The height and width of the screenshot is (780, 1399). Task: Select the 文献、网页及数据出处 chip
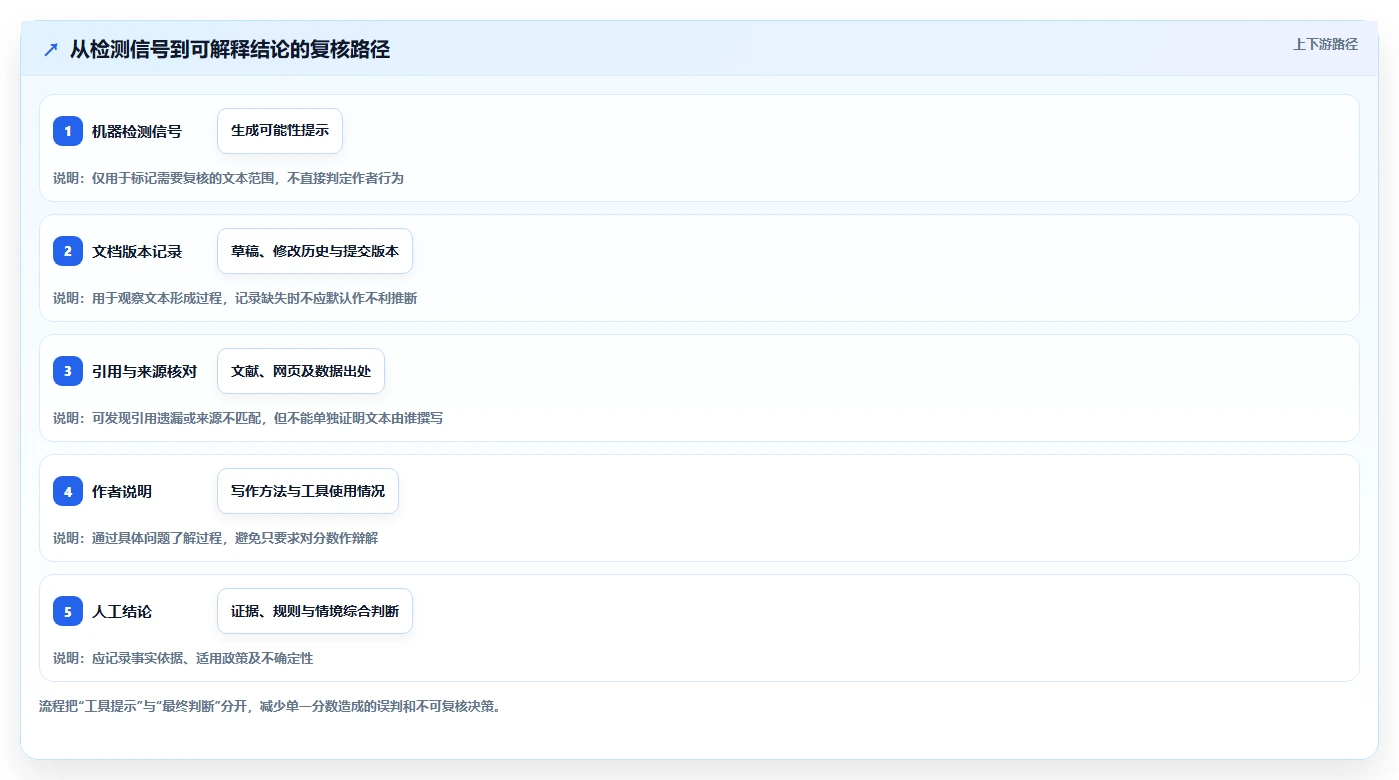coord(301,371)
